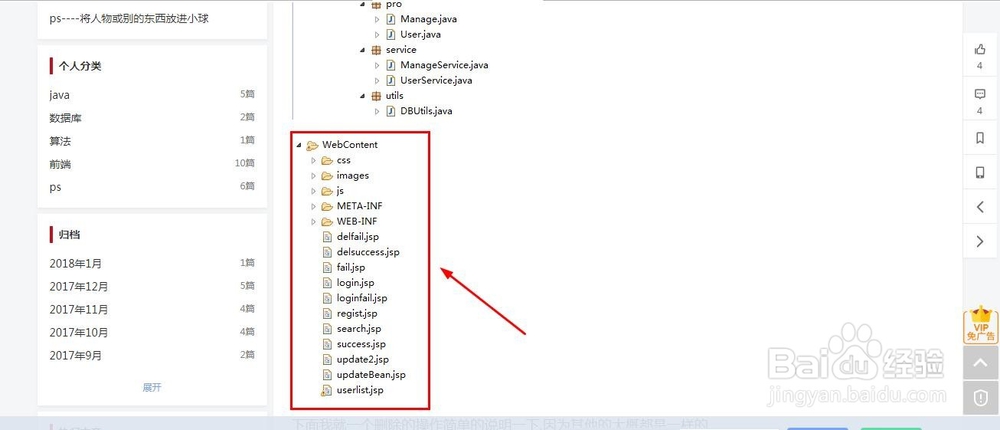The height and width of the screenshot is (430, 1000).
Task: Open the comments speech bubble icon
Action: [980, 94]
